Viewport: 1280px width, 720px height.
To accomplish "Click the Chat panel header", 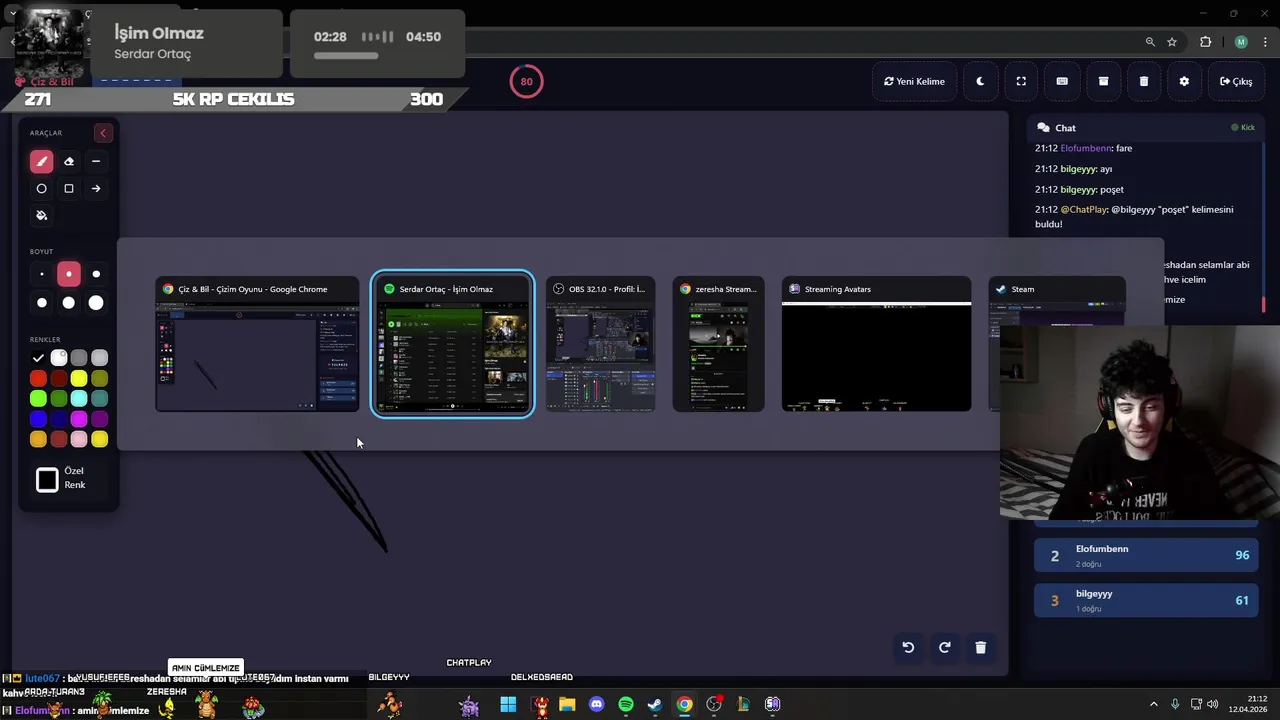I will point(1146,128).
